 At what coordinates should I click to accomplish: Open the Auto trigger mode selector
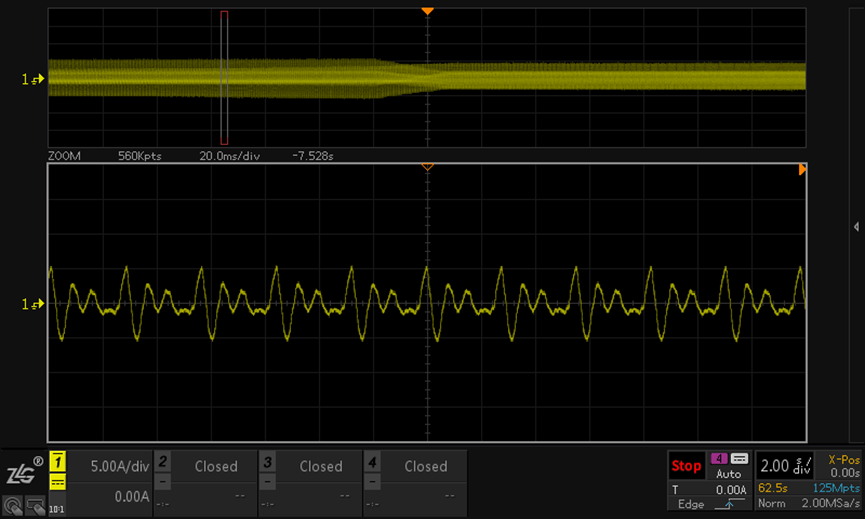(x=728, y=474)
